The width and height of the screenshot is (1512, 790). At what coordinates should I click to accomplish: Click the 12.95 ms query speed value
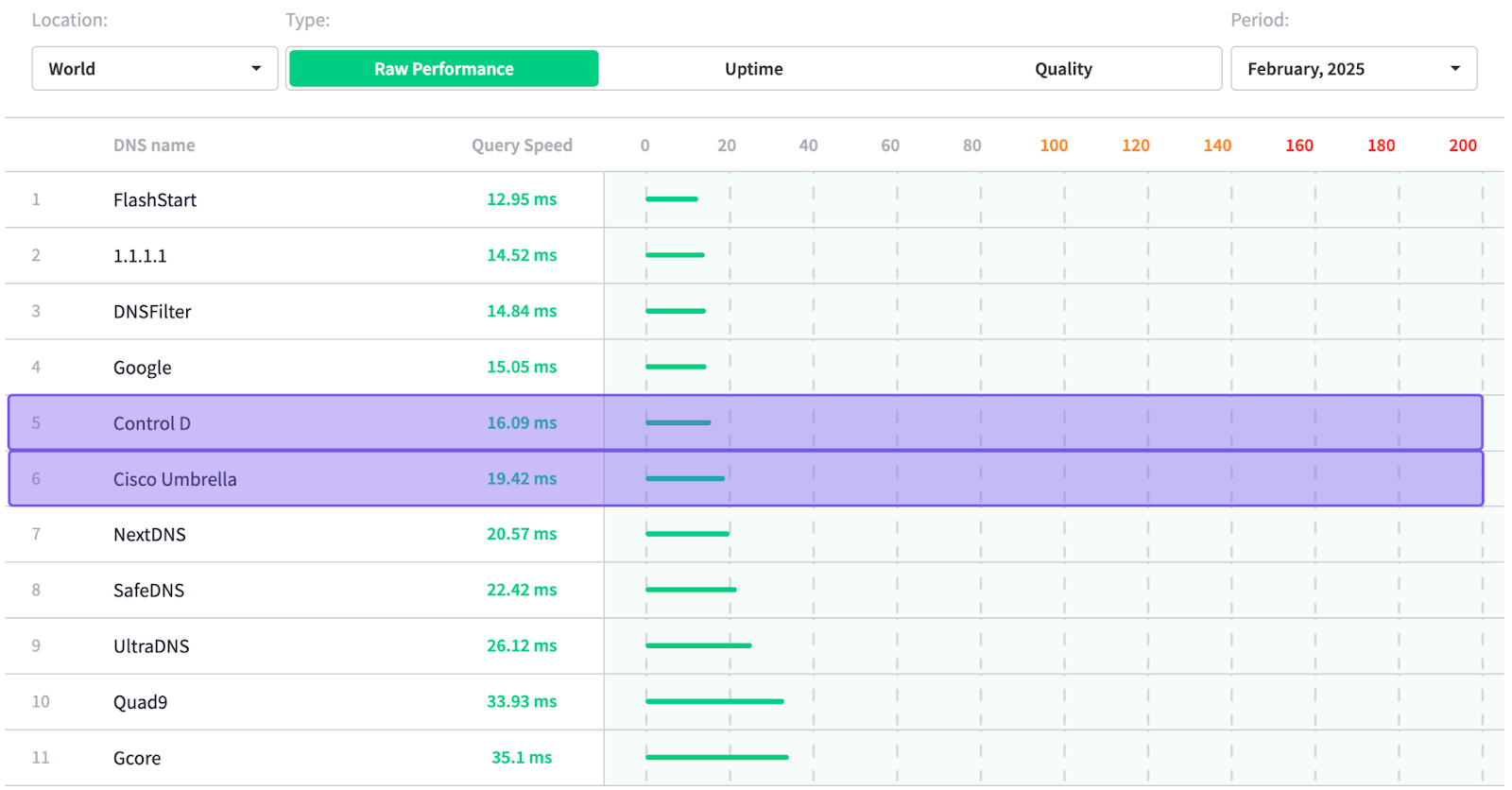pos(522,199)
